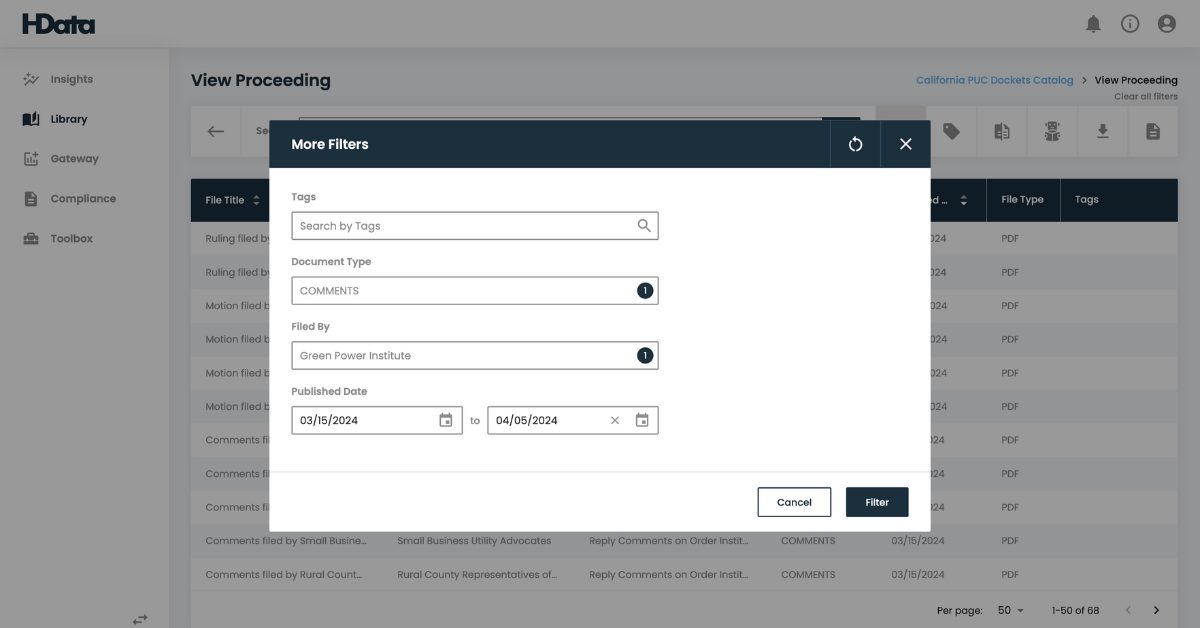Select the document comparison icon
Viewport: 1200px width, 628px height.
click(x=1003, y=131)
